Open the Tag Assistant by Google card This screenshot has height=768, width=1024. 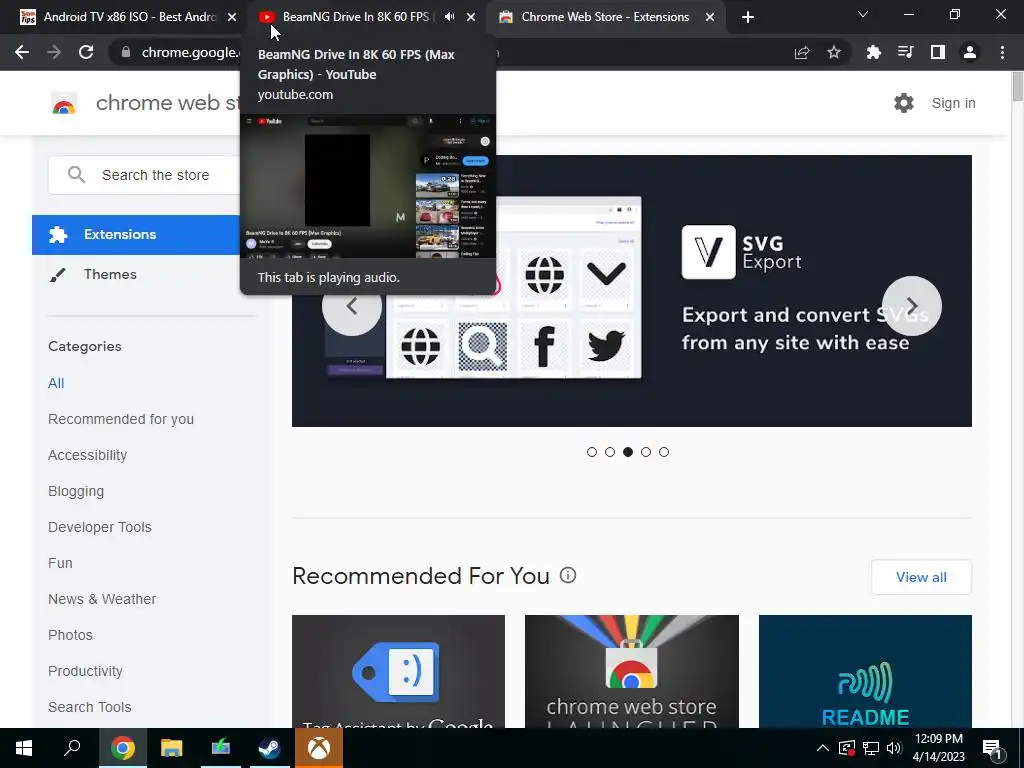(398, 671)
